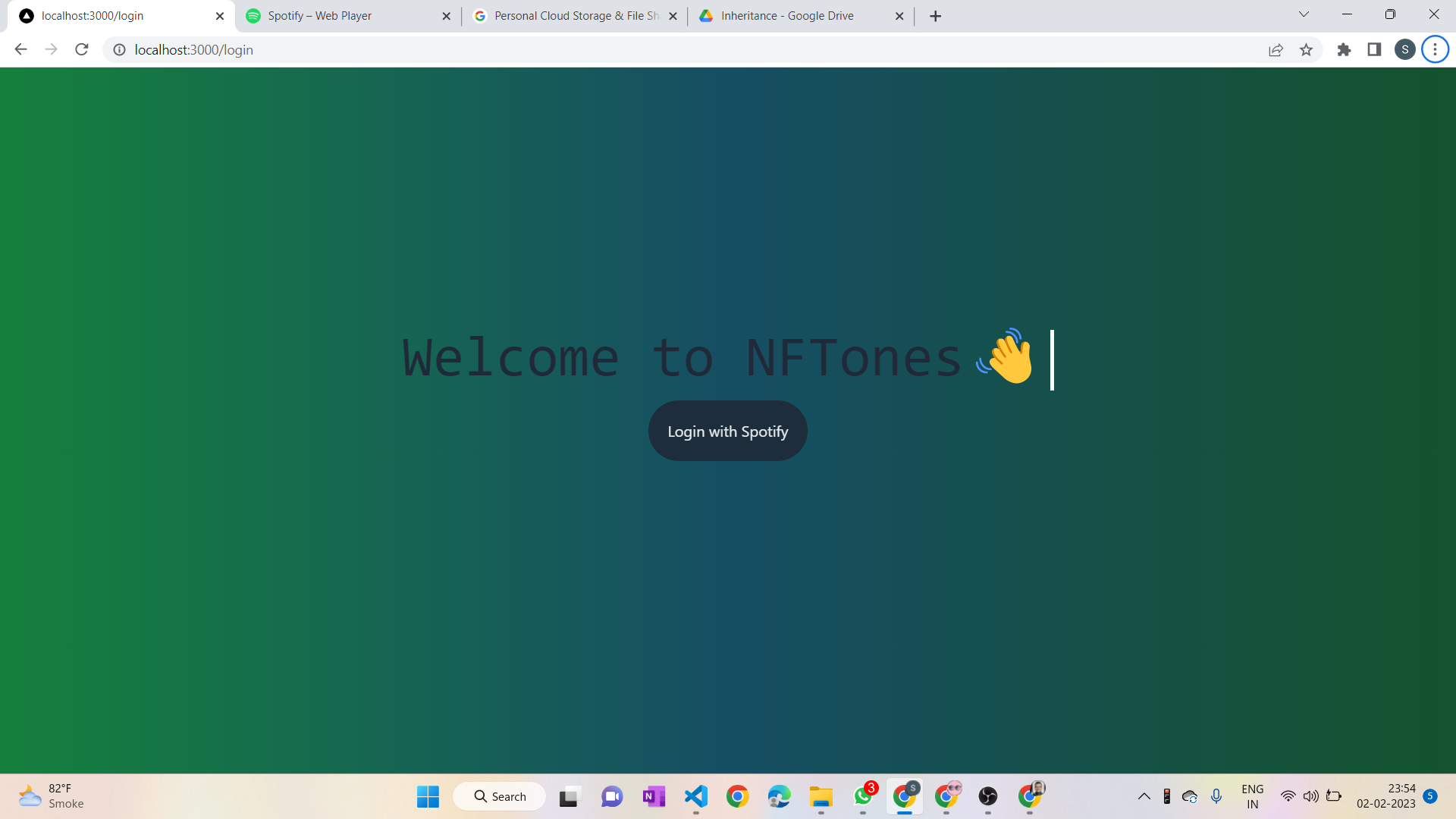The width and height of the screenshot is (1456, 819).
Task: Bookmark this page with star icon
Action: (x=1306, y=50)
